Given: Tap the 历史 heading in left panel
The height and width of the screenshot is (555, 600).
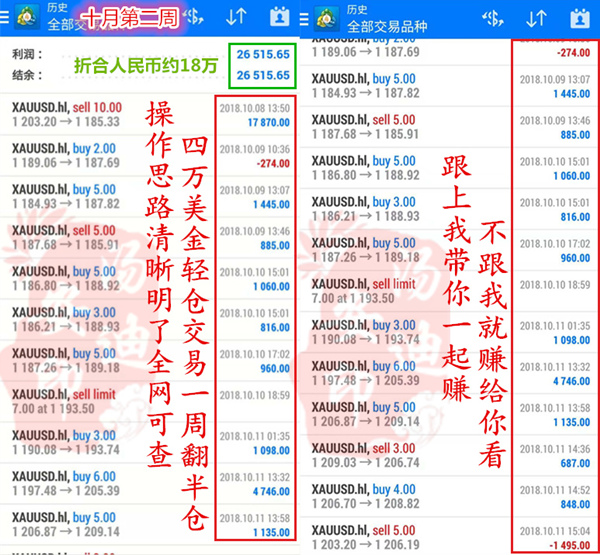Looking at the screenshot, I should click(x=57, y=8).
